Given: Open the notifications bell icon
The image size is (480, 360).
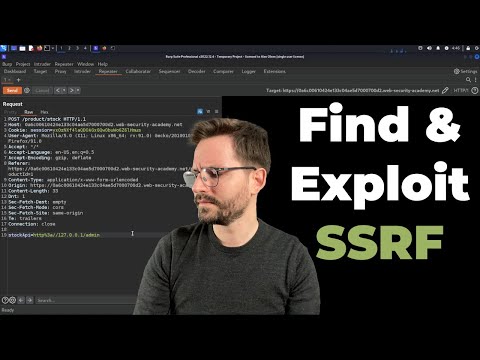Looking at the screenshot, I should tap(438, 48).
